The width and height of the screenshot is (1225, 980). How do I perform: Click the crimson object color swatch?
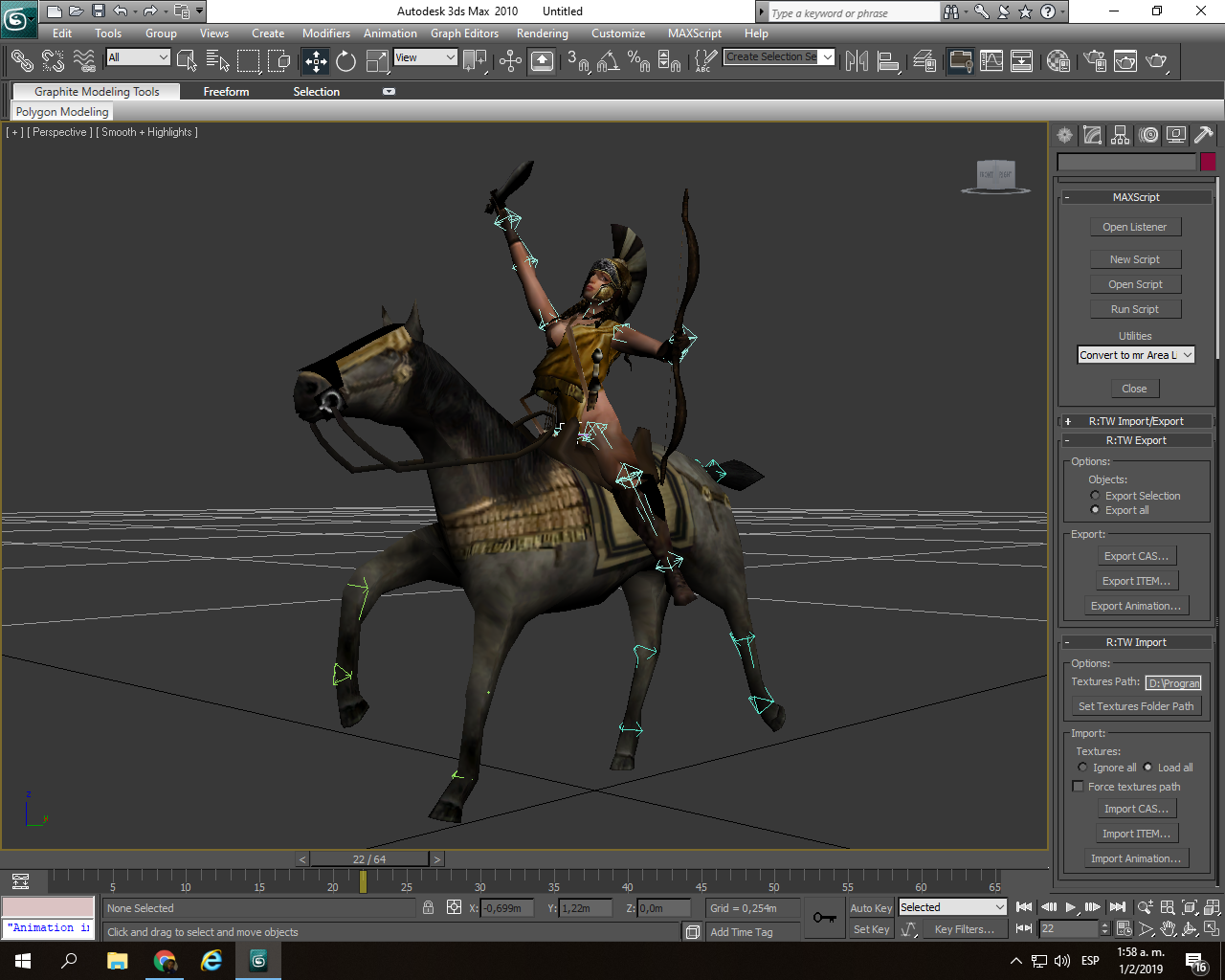pyautogui.click(x=1208, y=162)
